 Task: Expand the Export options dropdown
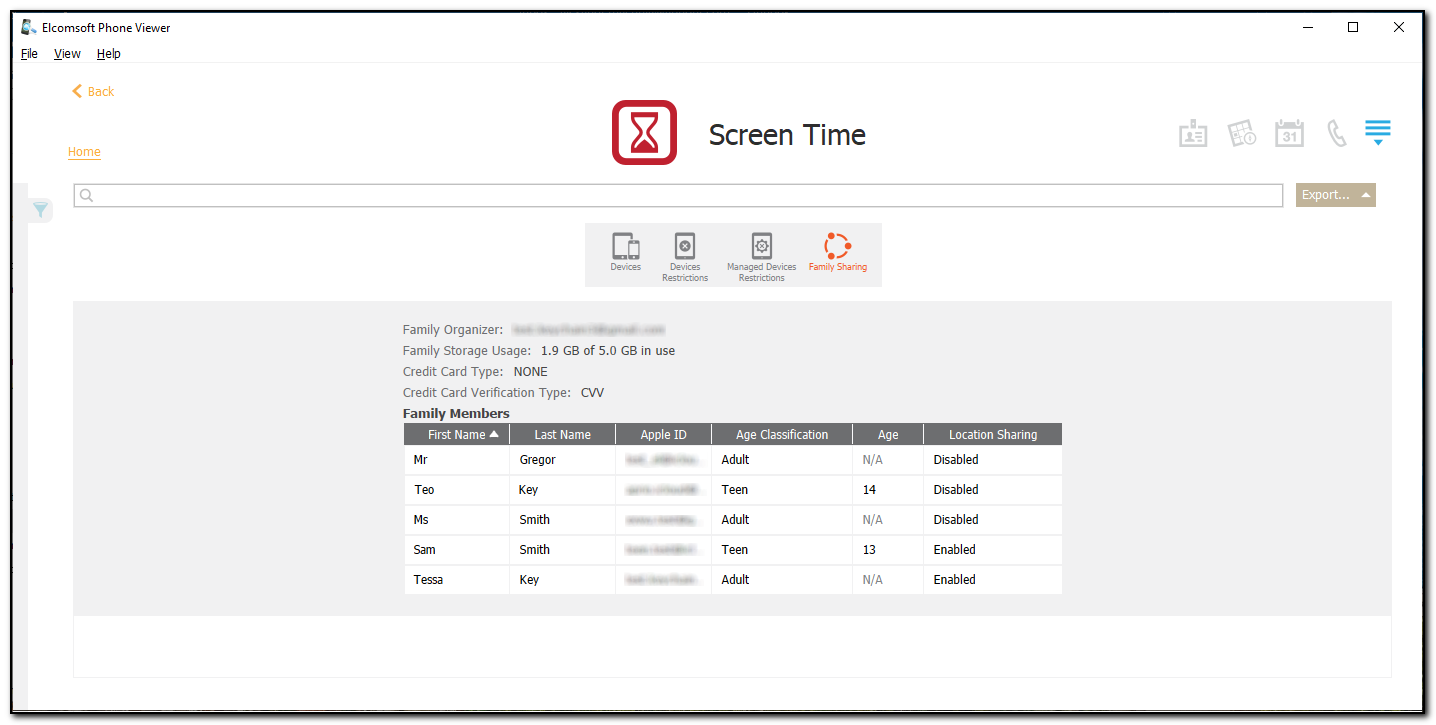click(x=1335, y=195)
